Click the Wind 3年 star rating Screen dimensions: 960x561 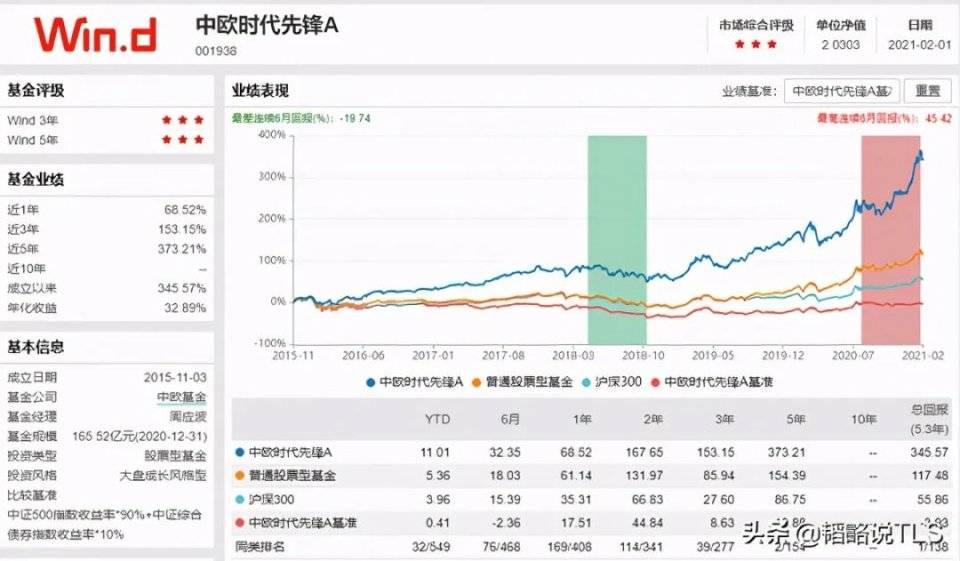(x=182, y=120)
